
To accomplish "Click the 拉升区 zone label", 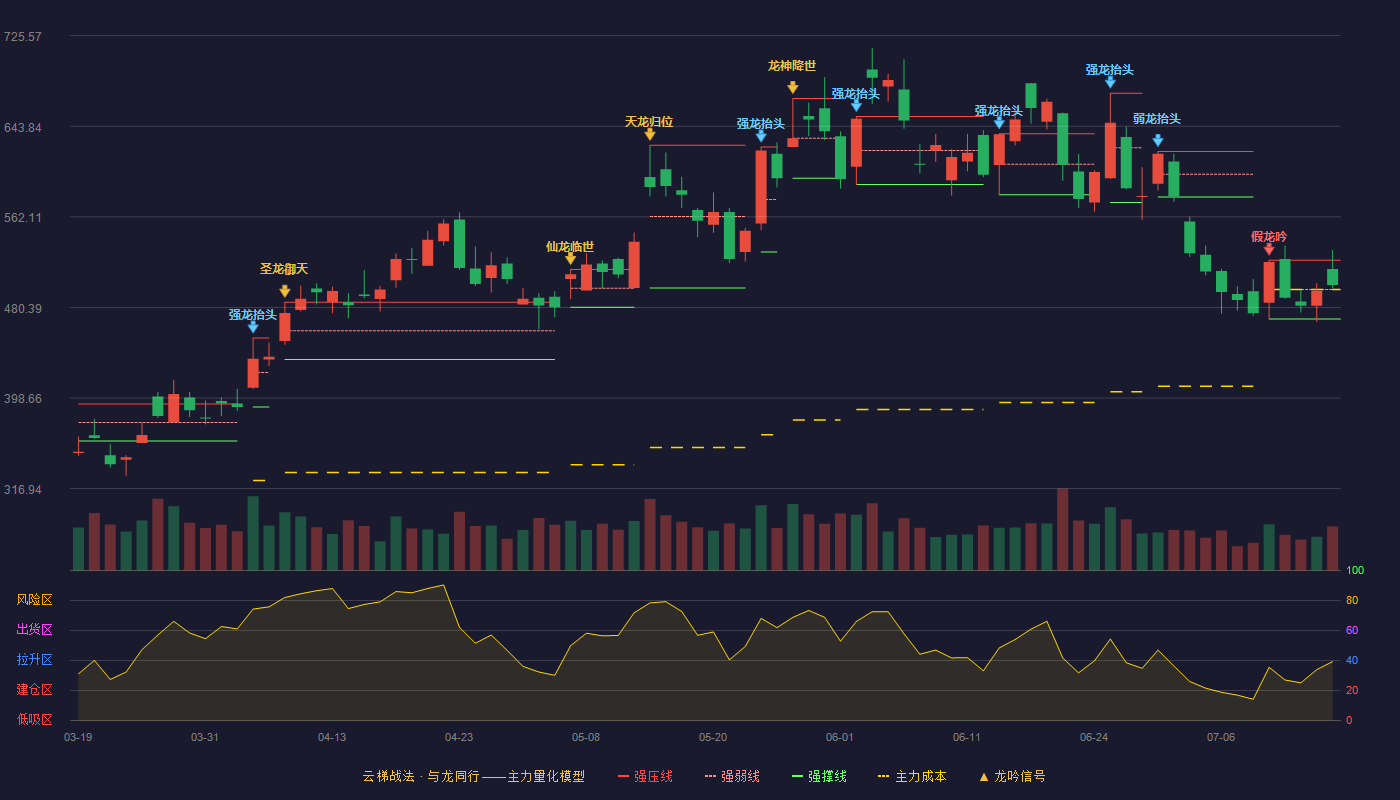I will [35, 660].
